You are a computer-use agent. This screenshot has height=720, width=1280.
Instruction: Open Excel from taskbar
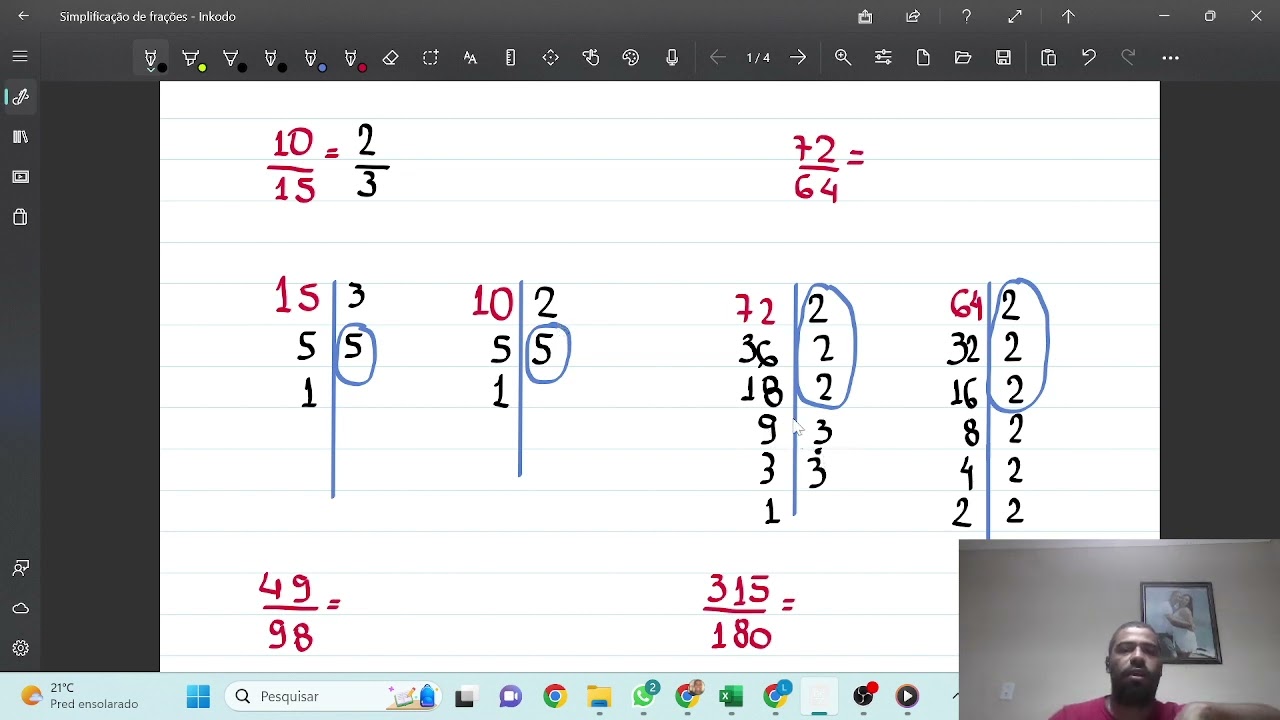tap(731, 696)
